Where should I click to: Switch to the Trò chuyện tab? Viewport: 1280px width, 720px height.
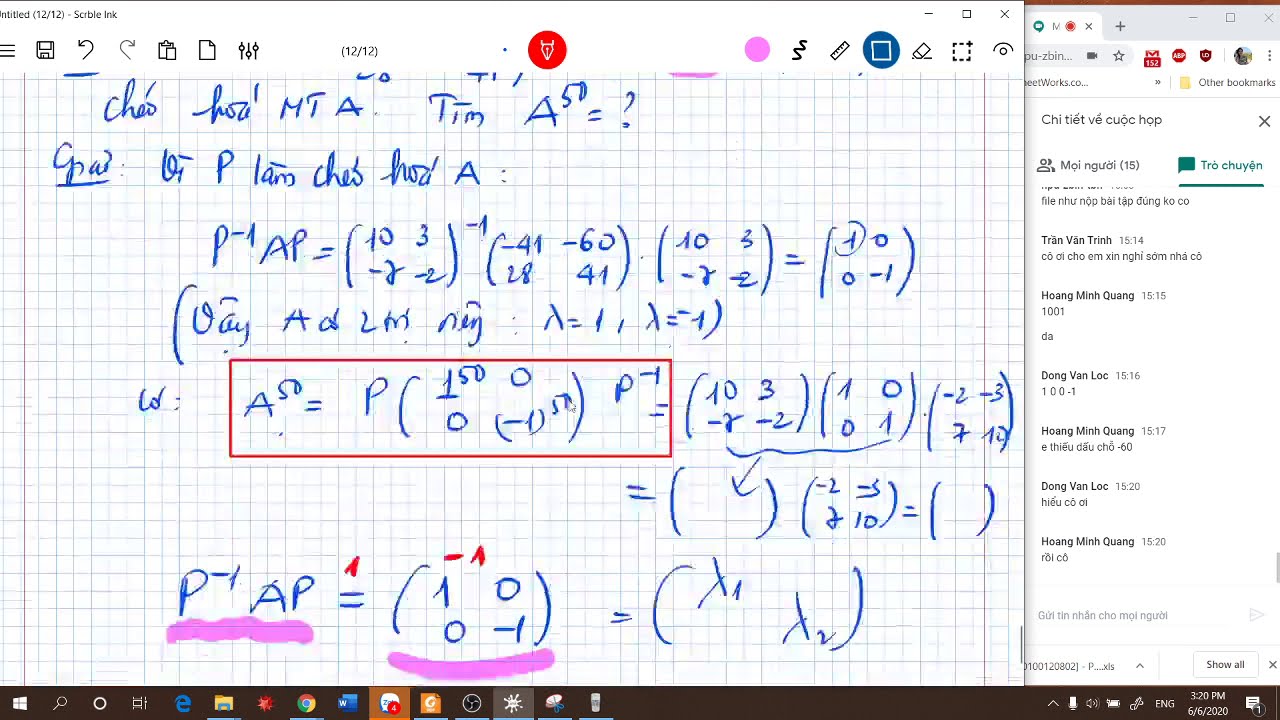(1220, 165)
